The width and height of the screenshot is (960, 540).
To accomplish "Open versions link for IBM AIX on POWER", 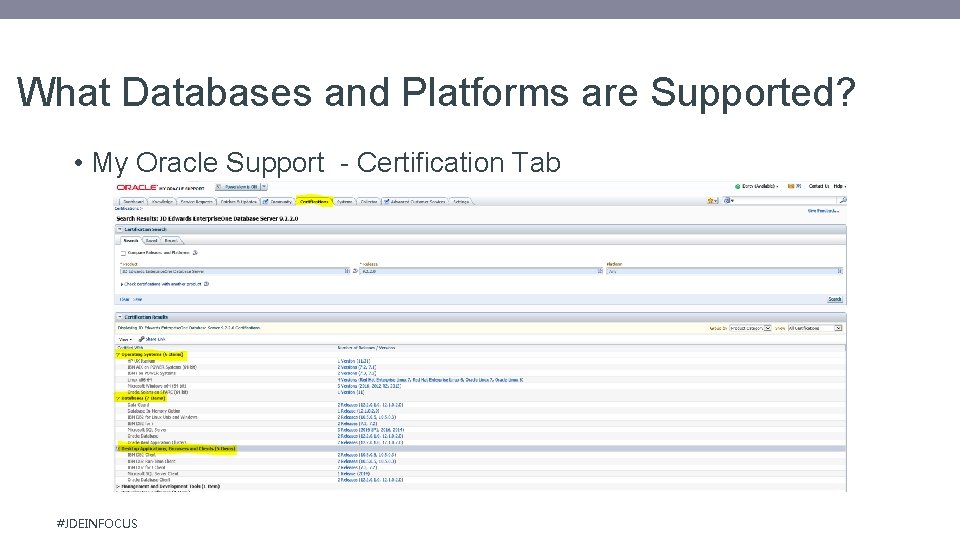I will coord(357,367).
